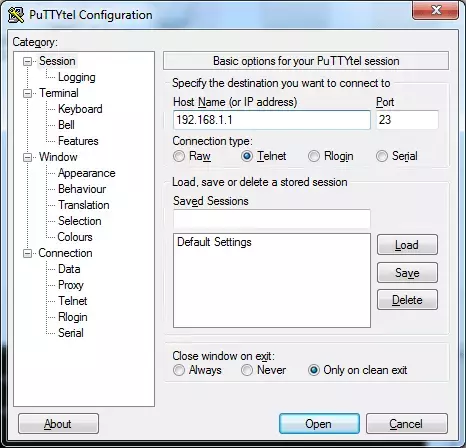Open the Translation settings category
The height and width of the screenshot is (448, 466).
83,205
